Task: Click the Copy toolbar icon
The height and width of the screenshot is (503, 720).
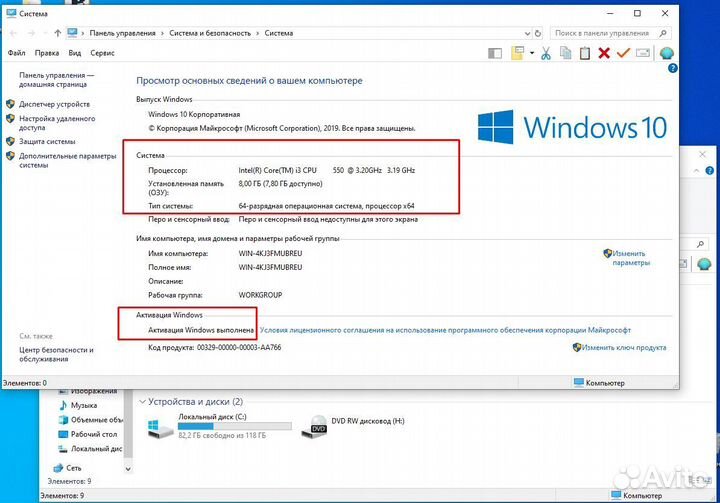Action: [x=566, y=53]
